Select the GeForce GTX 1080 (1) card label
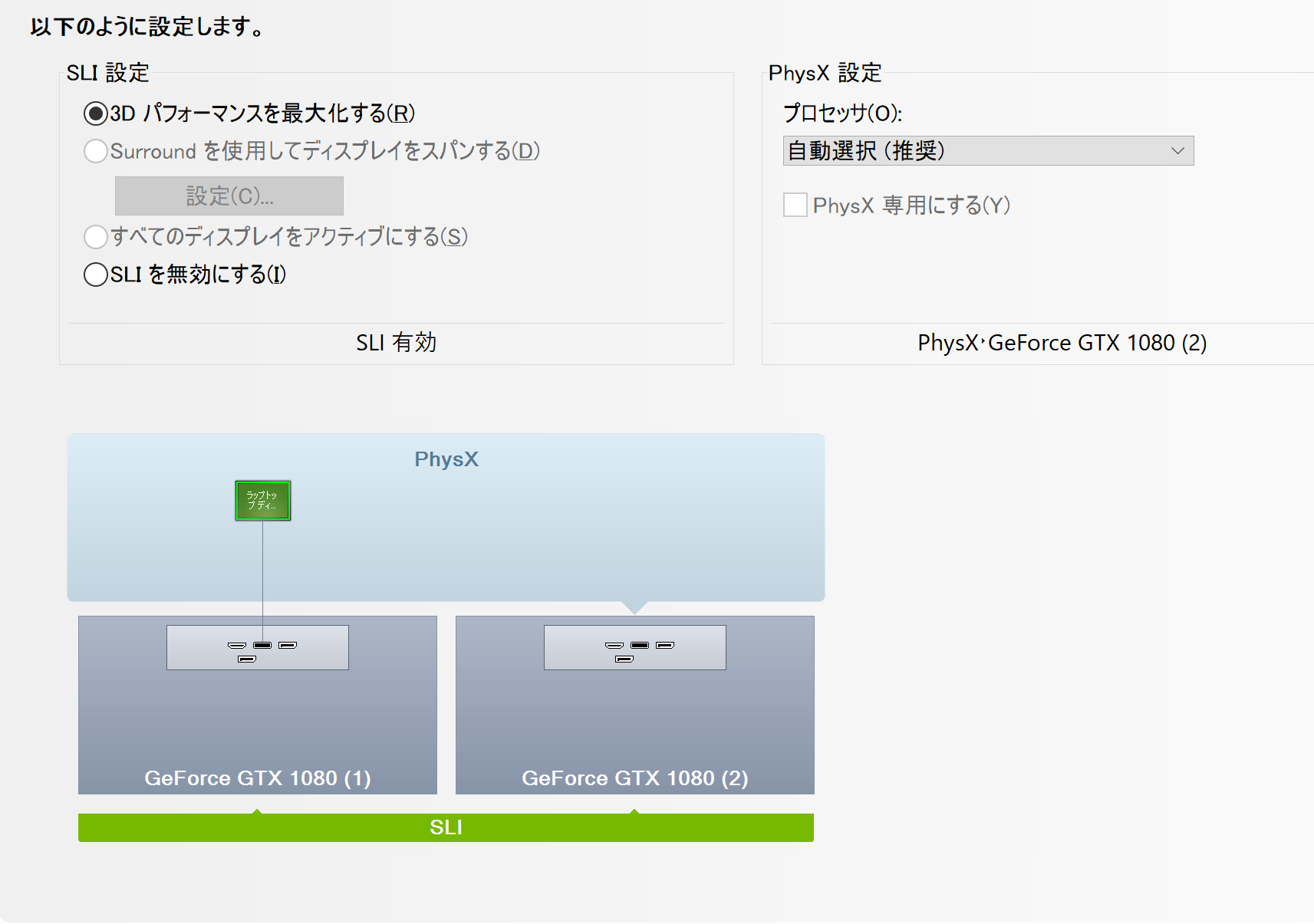Screen dimensions: 1314x924 257,778
